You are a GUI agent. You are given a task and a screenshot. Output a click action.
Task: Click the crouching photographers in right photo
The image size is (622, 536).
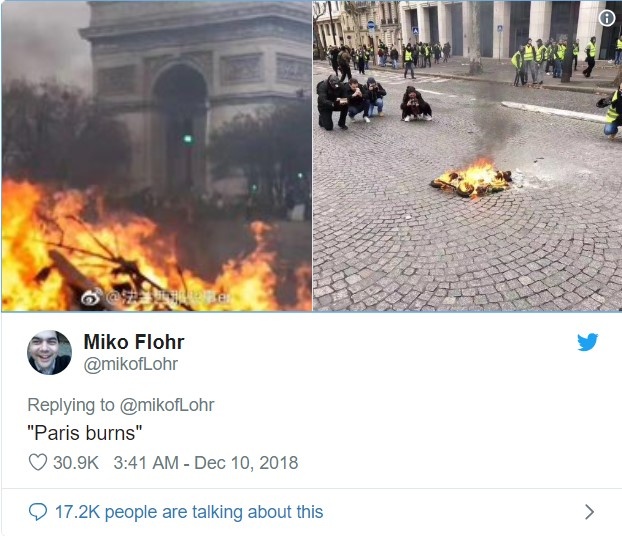point(373,102)
